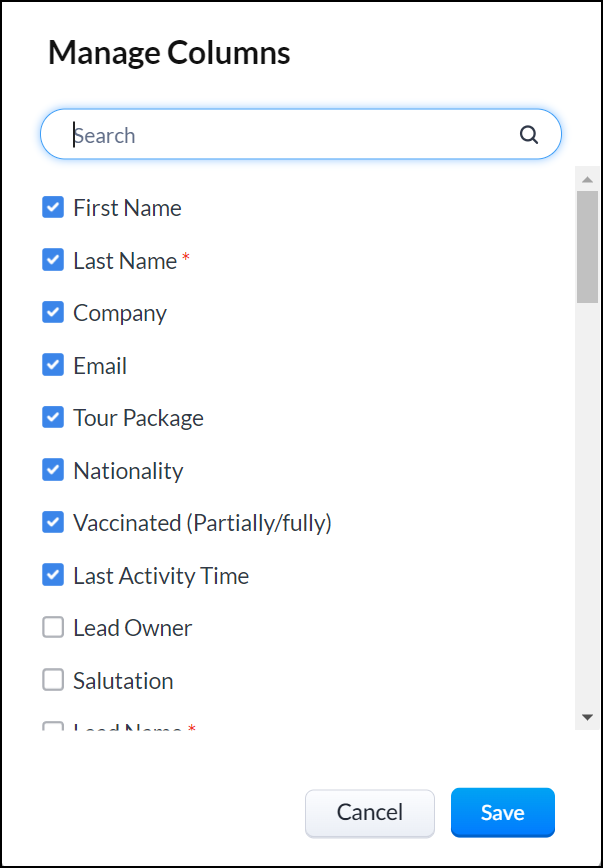Disable the Nationality column checkbox
Viewport: 603px width, 868px height.
click(53, 470)
